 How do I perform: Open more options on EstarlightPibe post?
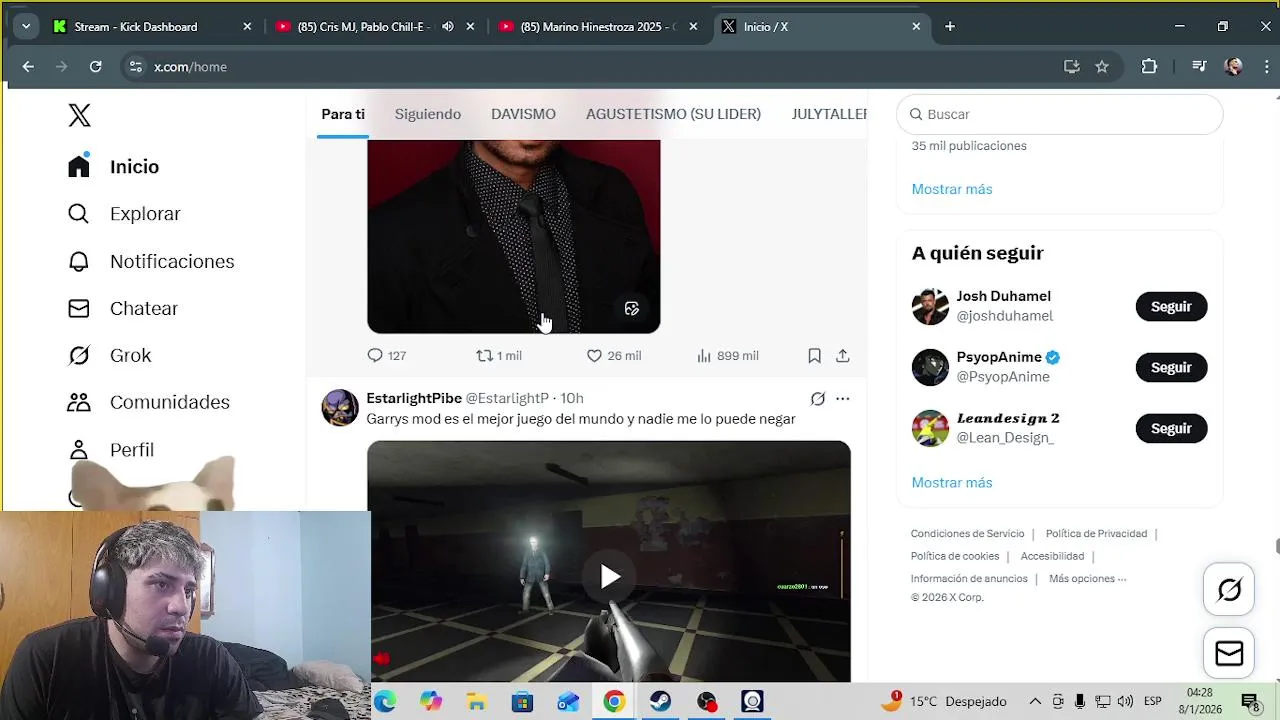pos(843,399)
